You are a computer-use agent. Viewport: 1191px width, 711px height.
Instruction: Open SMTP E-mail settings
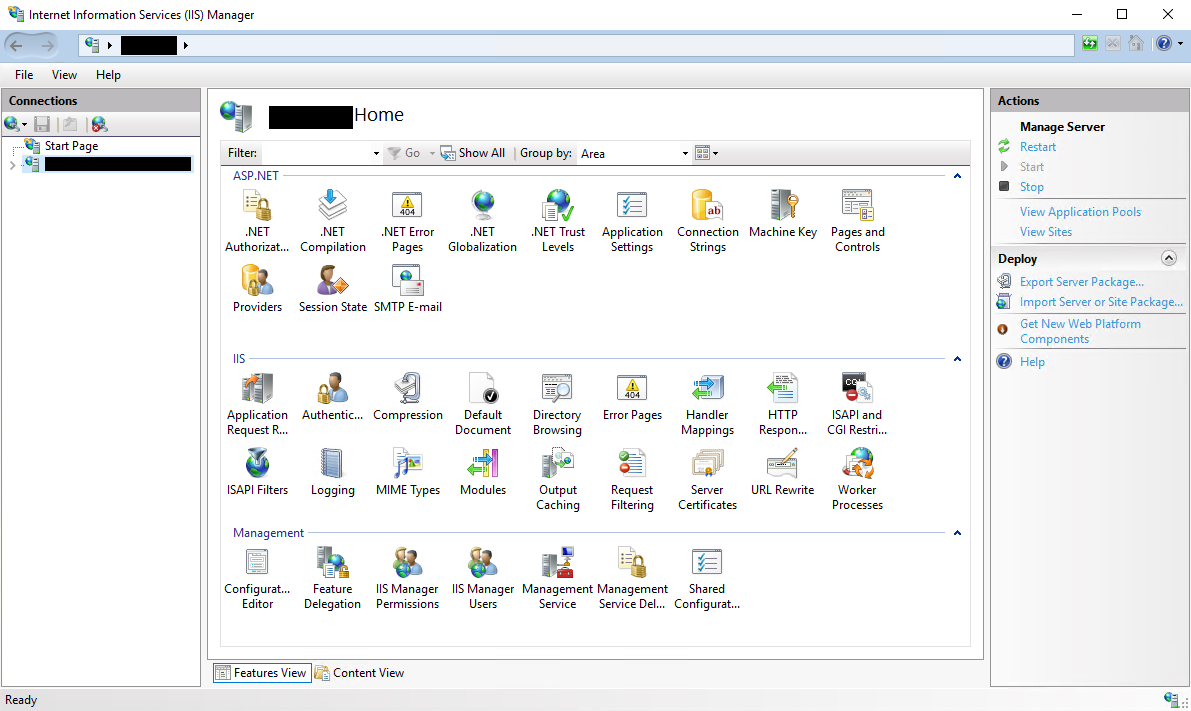pos(408,289)
